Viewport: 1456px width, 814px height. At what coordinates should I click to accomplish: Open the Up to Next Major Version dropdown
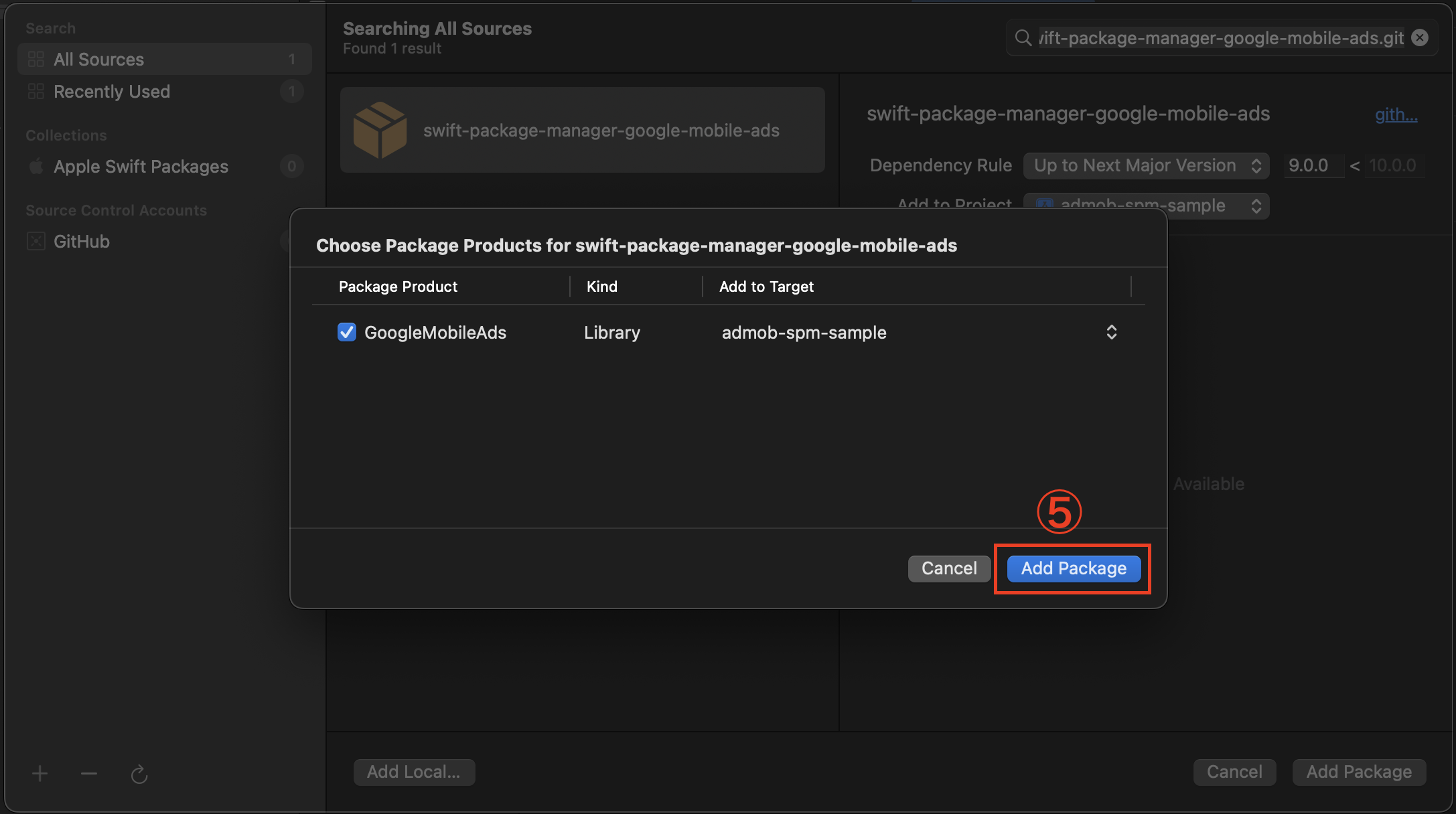pos(1146,165)
